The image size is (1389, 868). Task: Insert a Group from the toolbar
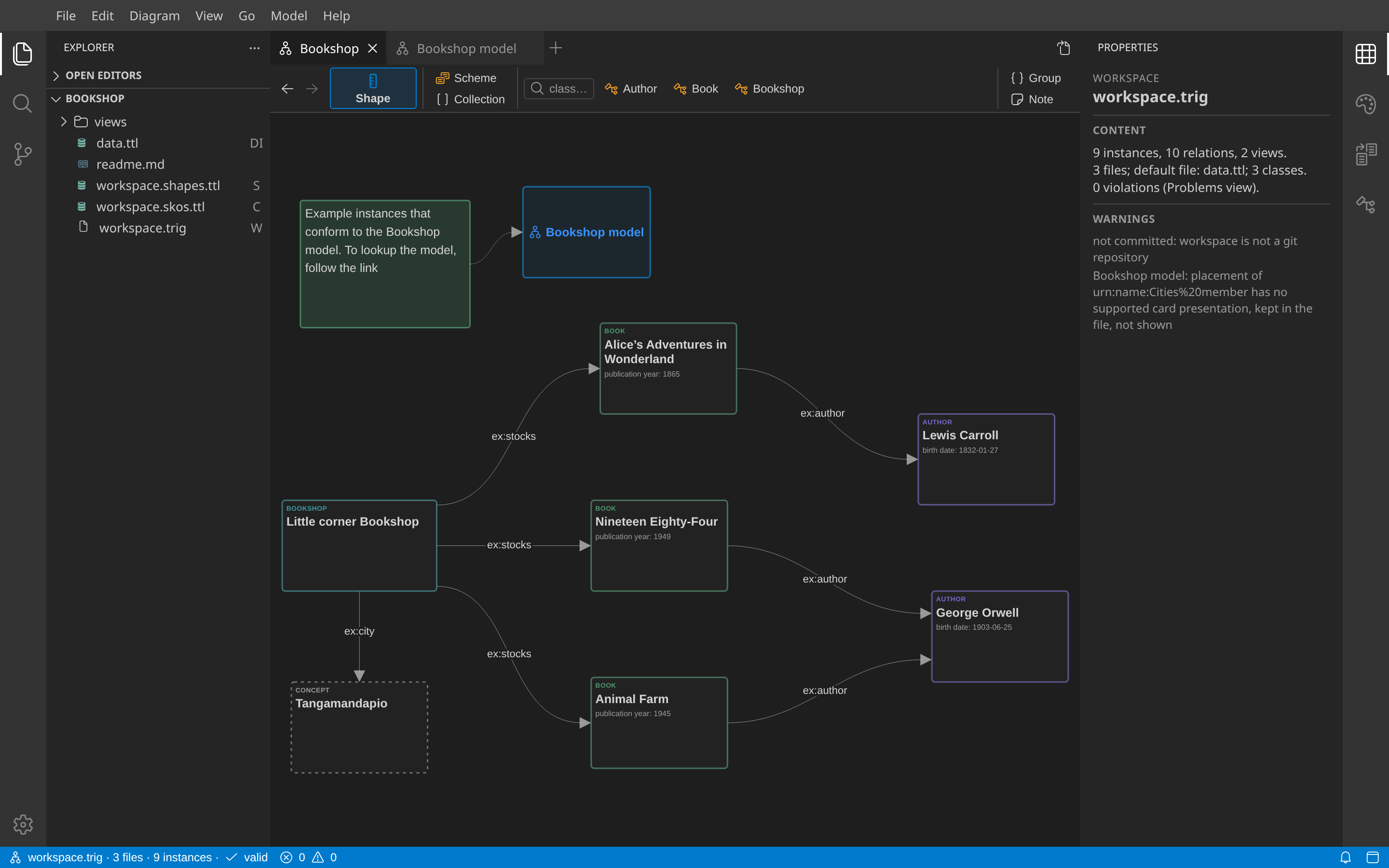[x=1036, y=78]
